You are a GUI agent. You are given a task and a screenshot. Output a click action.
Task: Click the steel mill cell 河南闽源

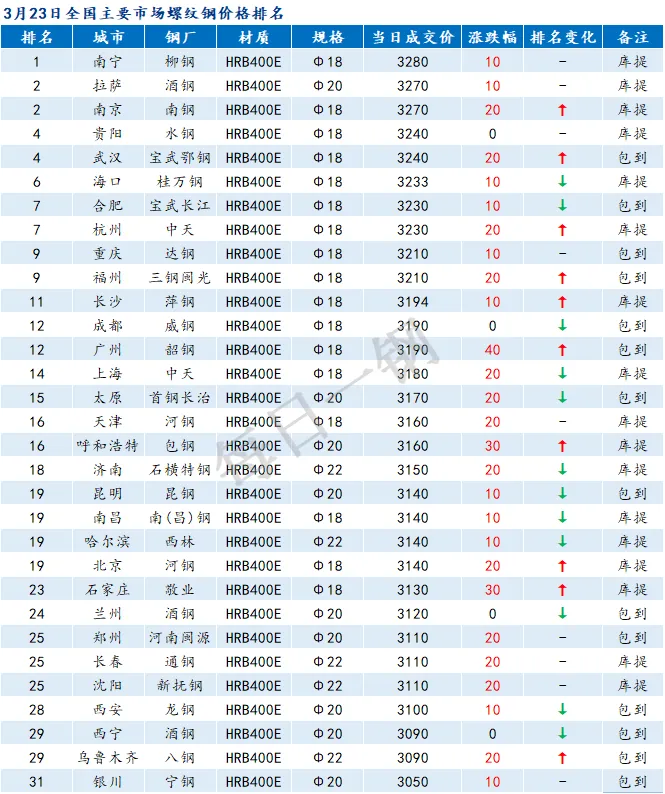point(180,638)
